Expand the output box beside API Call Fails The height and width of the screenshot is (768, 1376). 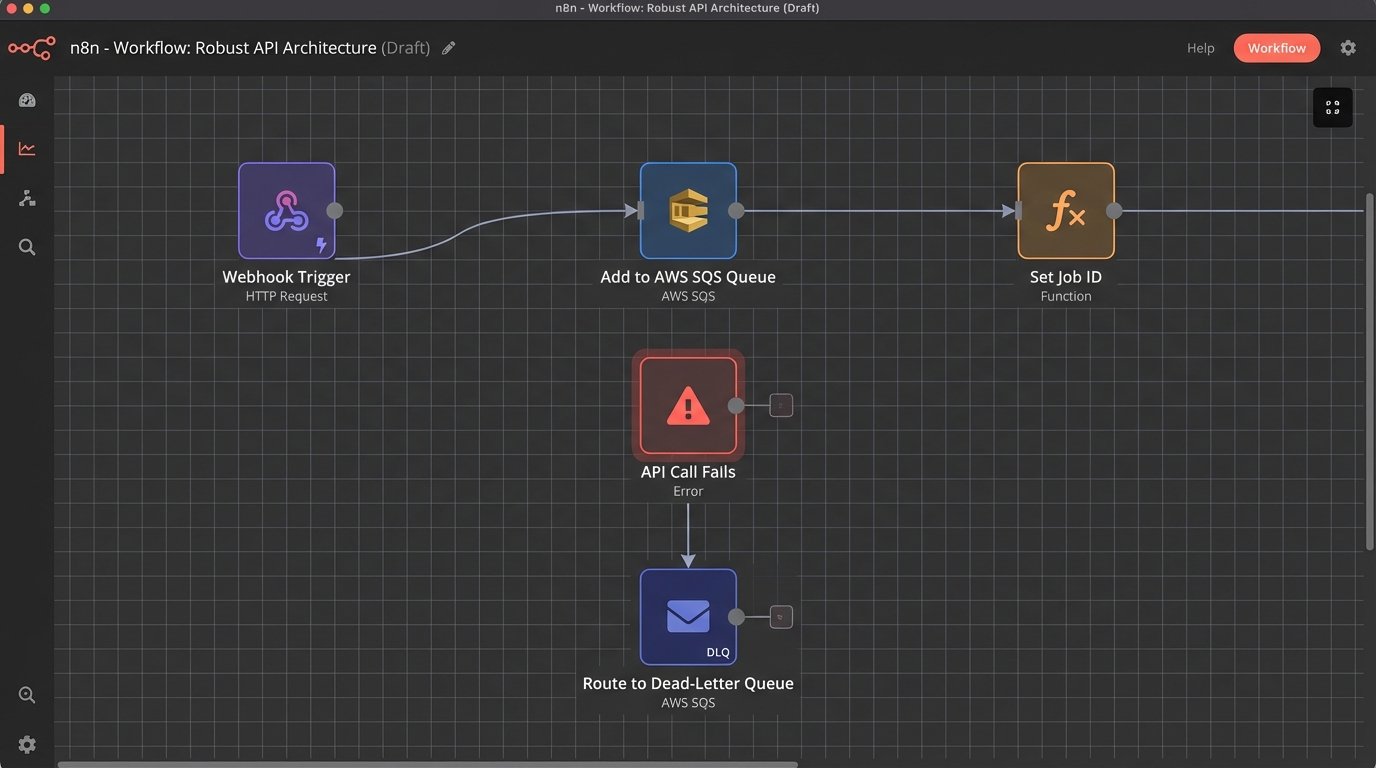781,405
